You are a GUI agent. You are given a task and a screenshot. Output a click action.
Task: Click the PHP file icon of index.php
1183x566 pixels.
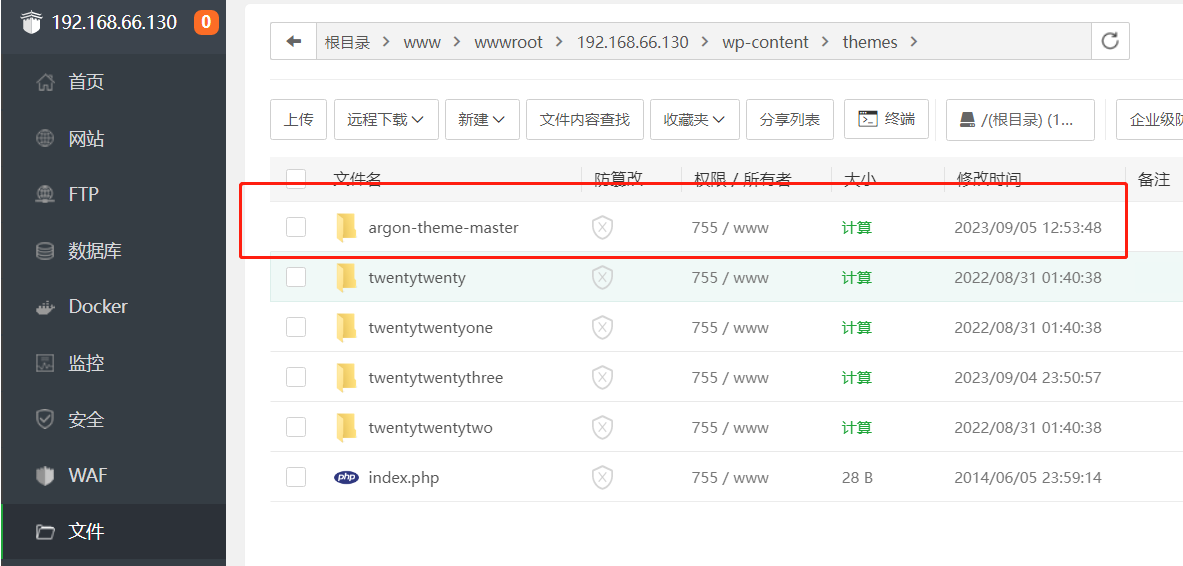pyautogui.click(x=346, y=478)
